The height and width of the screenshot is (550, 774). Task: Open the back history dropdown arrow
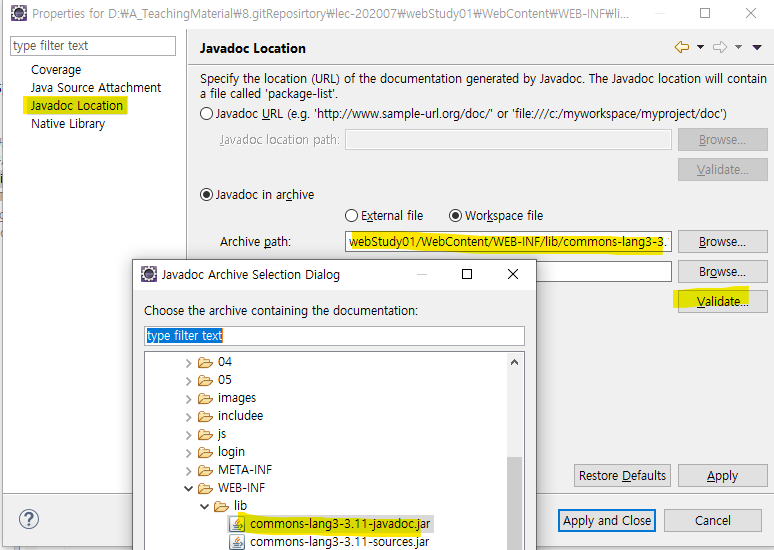[700, 47]
